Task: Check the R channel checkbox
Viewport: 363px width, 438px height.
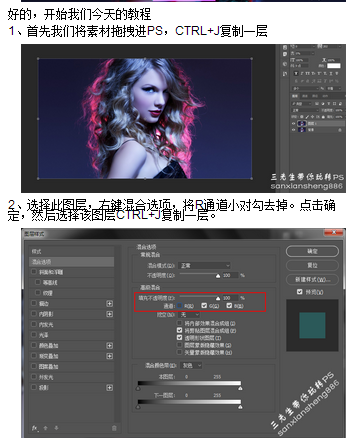Action: point(180,306)
